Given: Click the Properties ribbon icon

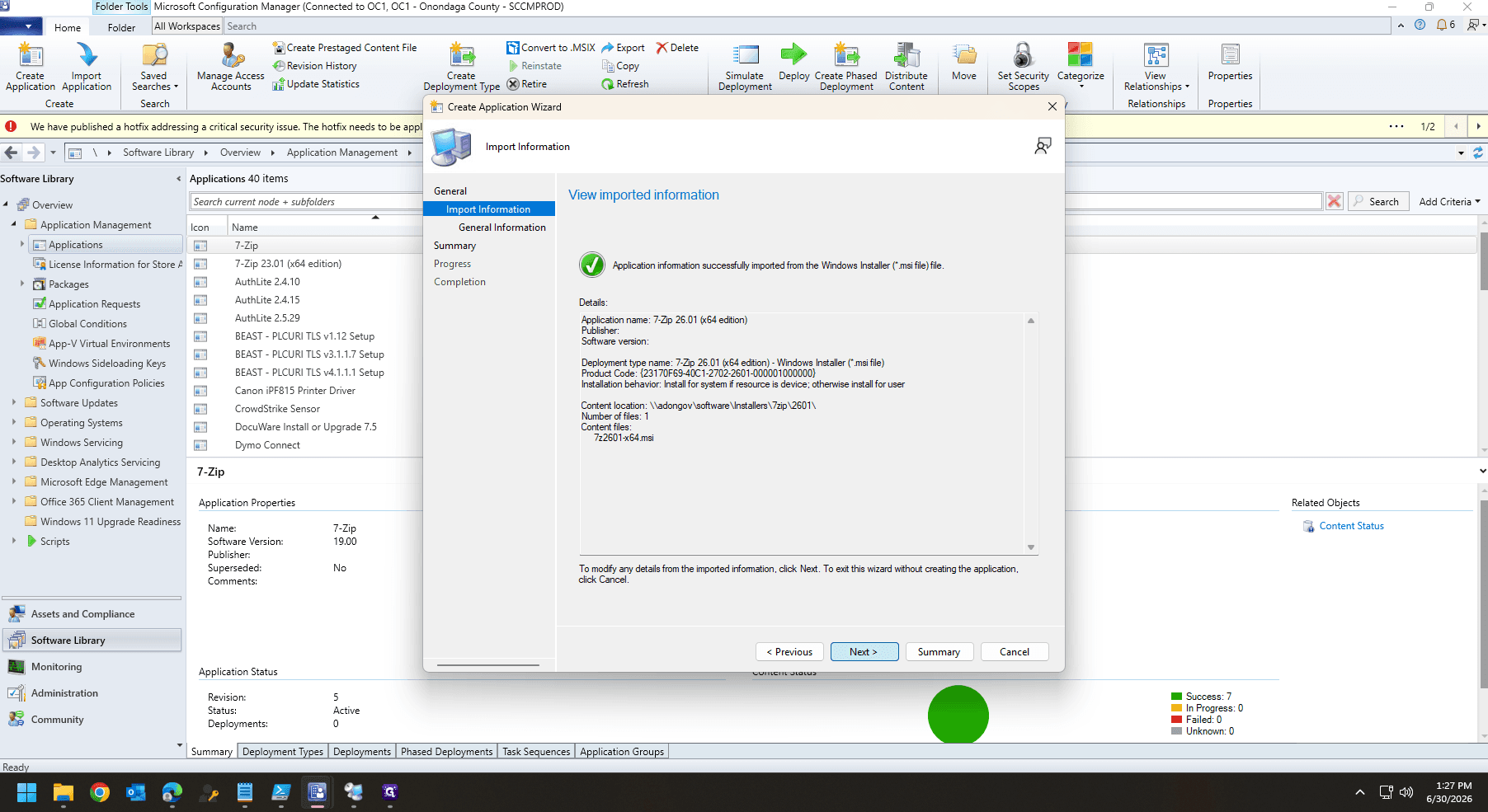Looking at the screenshot, I should (x=1230, y=63).
